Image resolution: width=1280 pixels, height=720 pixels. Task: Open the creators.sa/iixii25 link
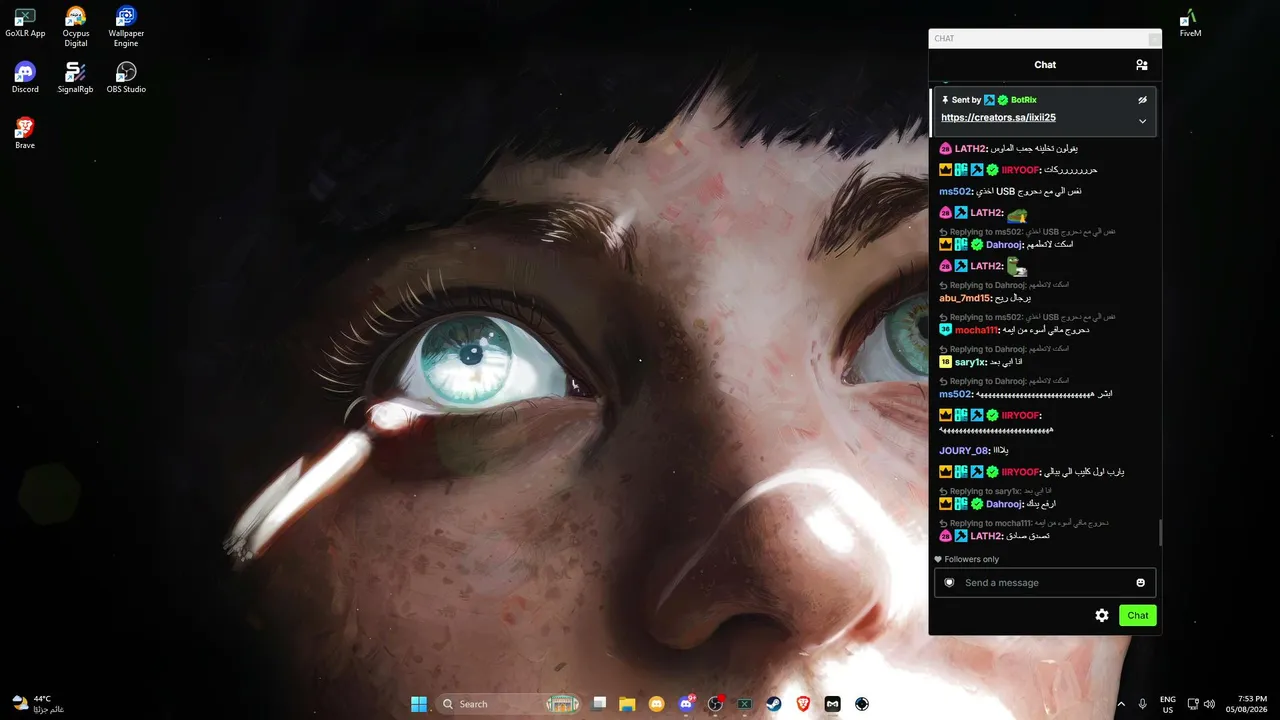point(998,118)
